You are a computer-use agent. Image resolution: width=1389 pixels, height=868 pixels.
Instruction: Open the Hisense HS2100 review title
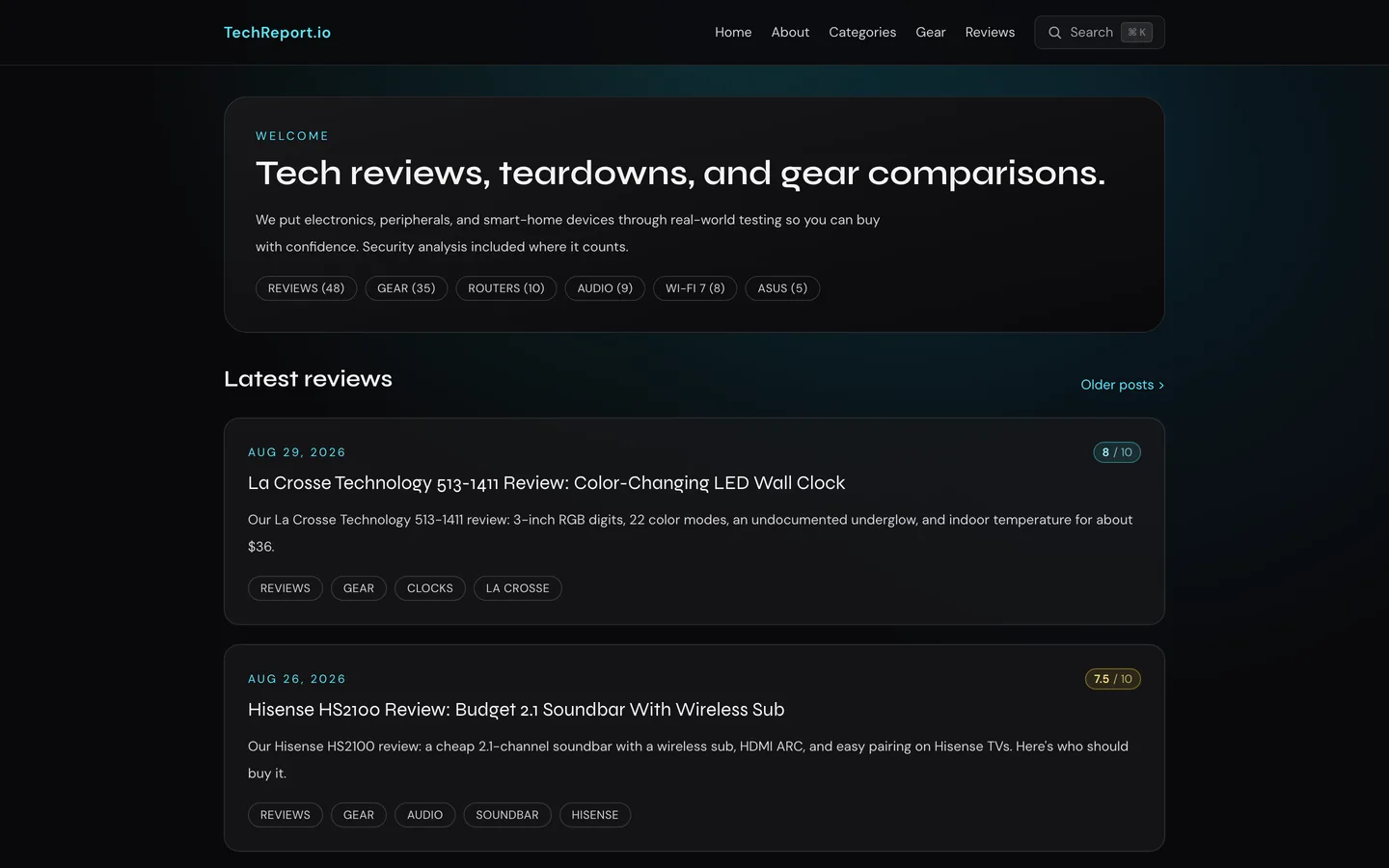click(516, 710)
